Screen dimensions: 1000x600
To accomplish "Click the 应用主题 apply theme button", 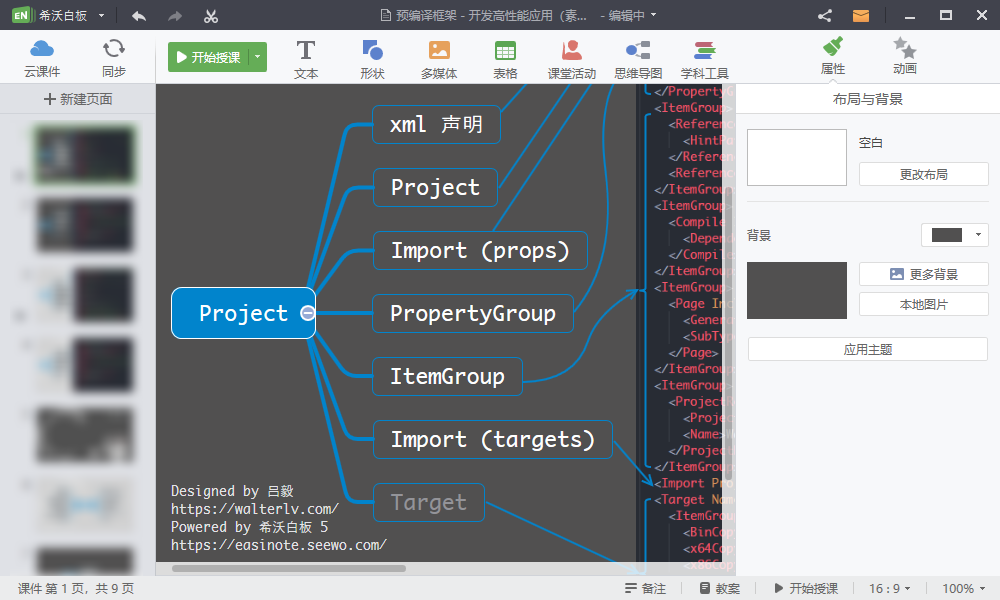I will (867, 349).
